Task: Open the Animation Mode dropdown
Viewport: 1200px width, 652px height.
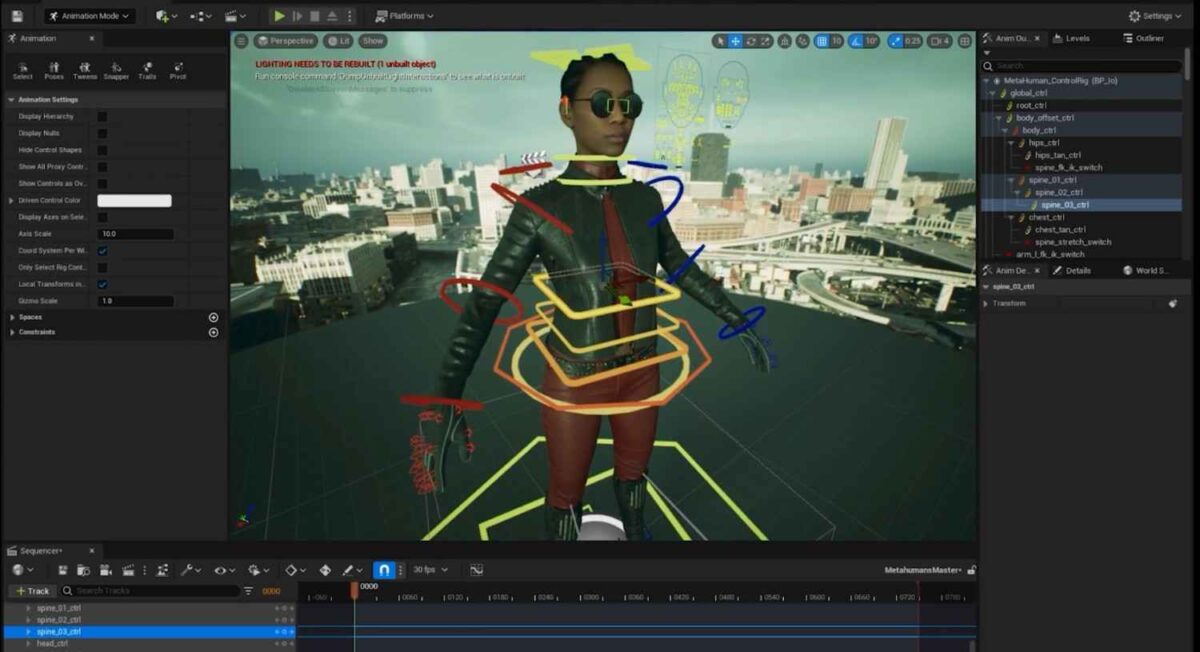Action: [90, 15]
